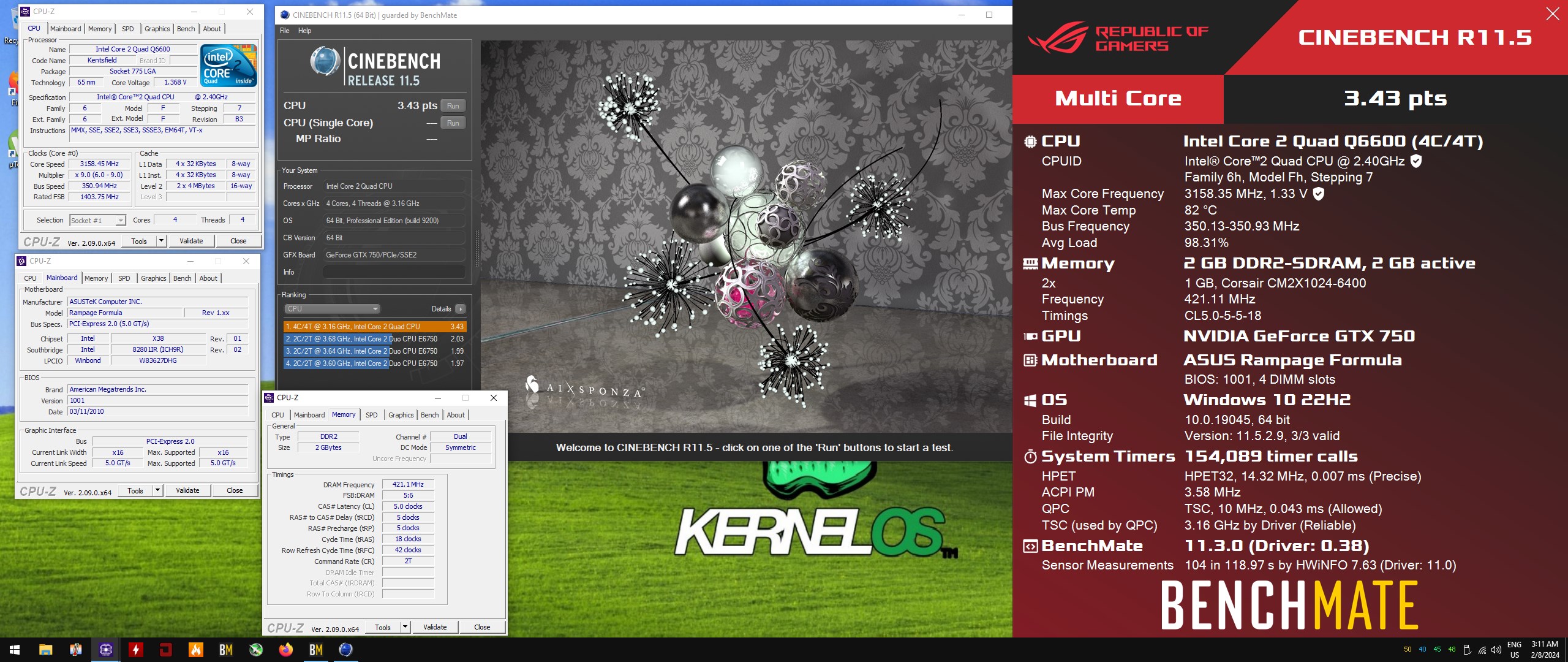Open ENG US language selector
This screenshot has height=662, width=1568.
coord(1514,650)
